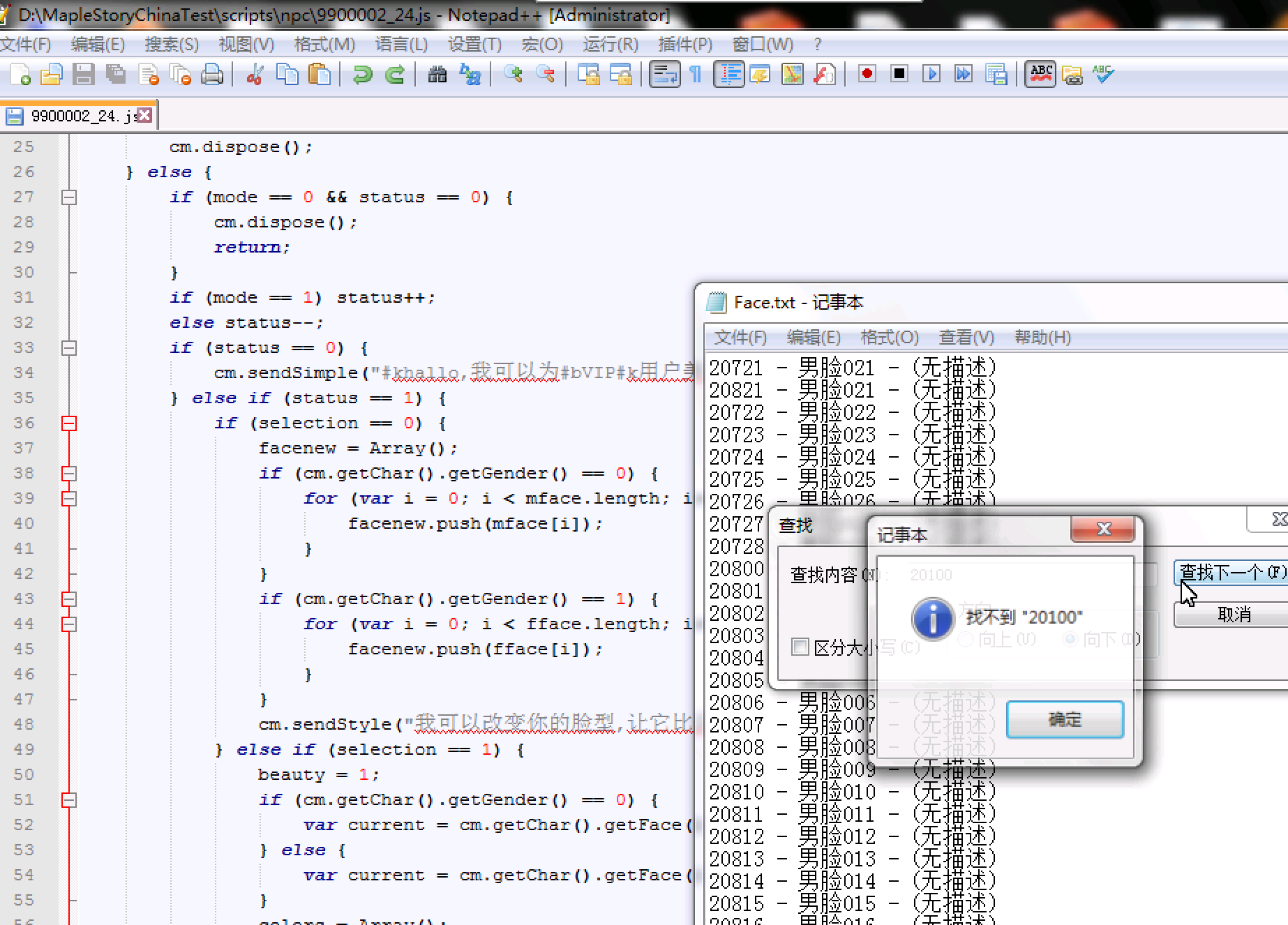Toggle the indent guide toolbar button
The image size is (1288, 925).
pyautogui.click(x=728, y=75)
